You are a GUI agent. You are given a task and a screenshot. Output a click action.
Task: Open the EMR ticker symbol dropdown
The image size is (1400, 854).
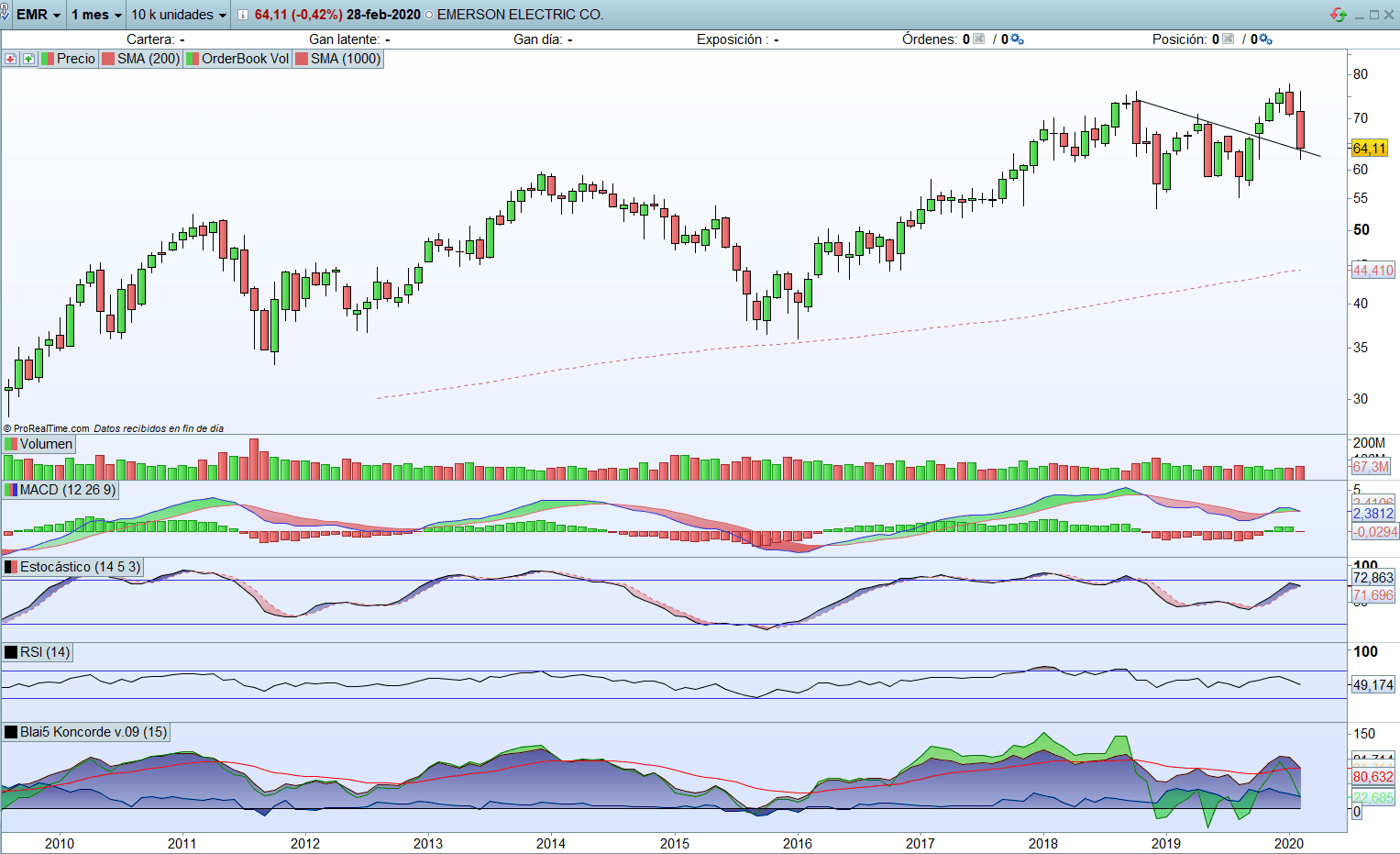coord(39,15)
